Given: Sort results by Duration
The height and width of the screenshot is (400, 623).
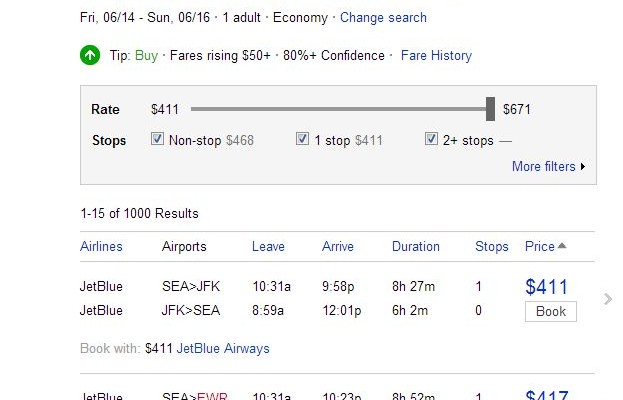Looking at the screenshot, I should pyautogui.click(x=415, y=247).
